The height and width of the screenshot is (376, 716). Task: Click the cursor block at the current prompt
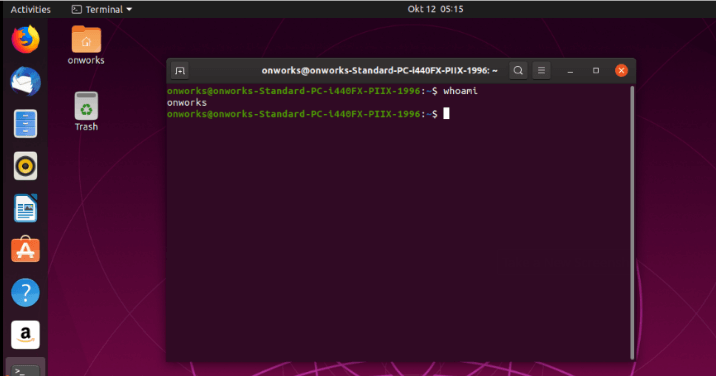pyautogui.click(x=446, y=113)
